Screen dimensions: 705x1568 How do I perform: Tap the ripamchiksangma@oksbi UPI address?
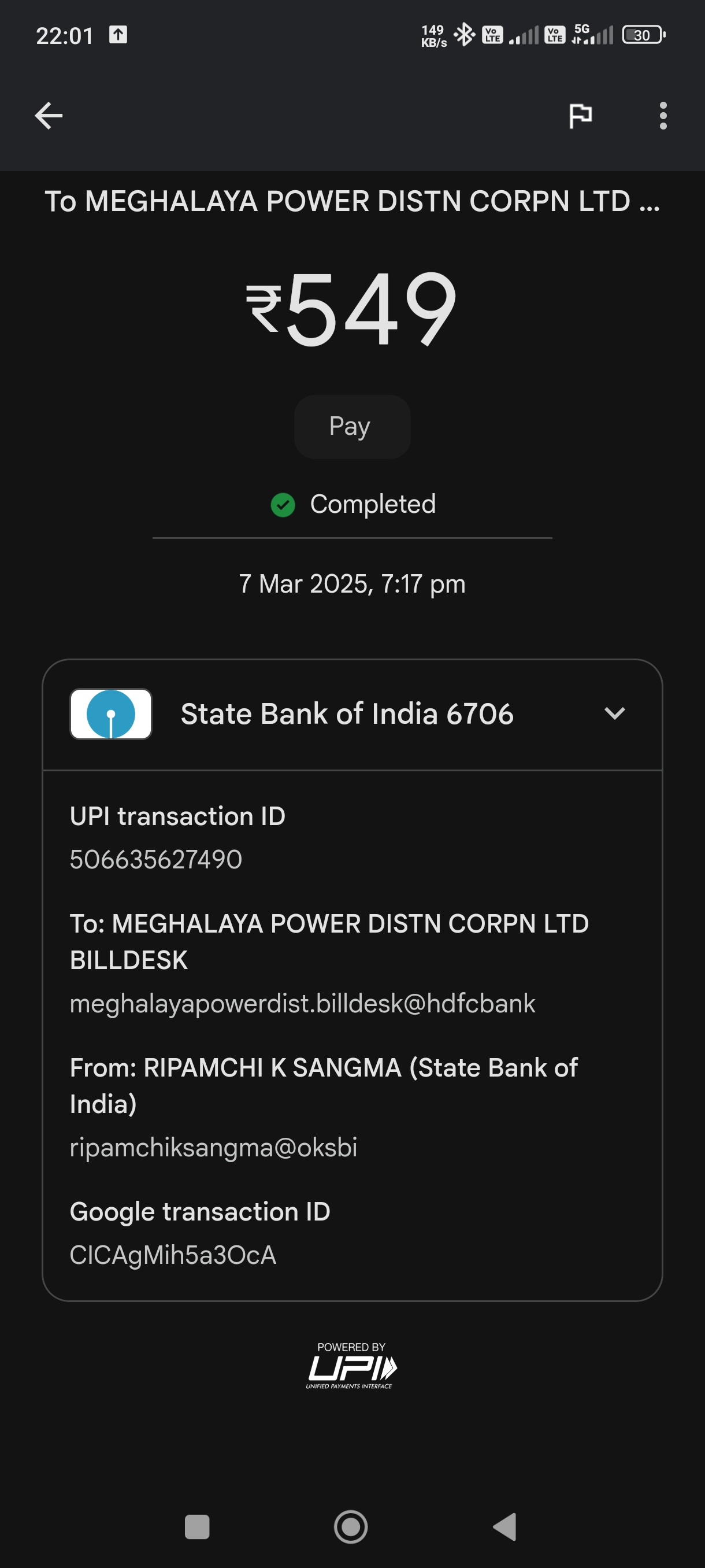click(213, 1148)
